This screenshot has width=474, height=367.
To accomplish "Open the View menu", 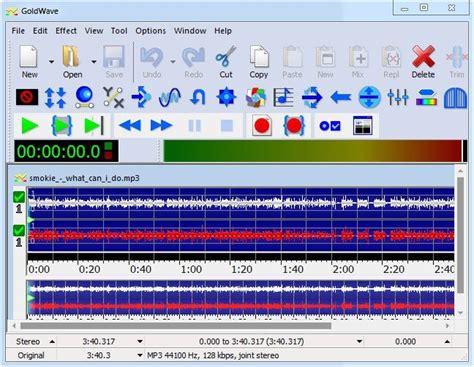I will coord(94,31).
